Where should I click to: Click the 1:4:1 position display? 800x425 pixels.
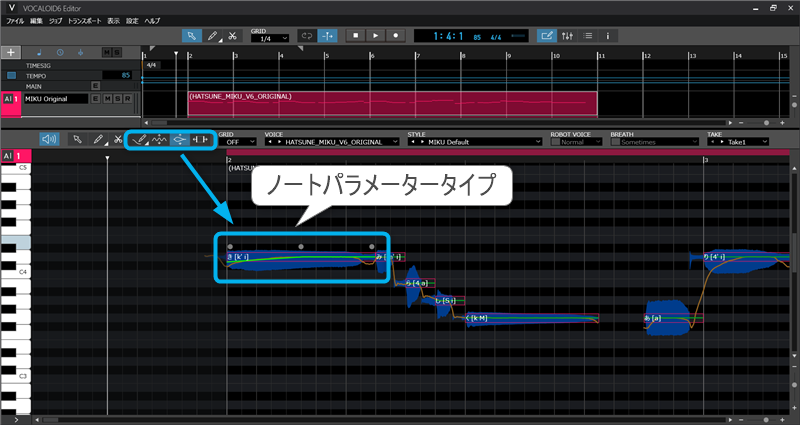point(448,36)
